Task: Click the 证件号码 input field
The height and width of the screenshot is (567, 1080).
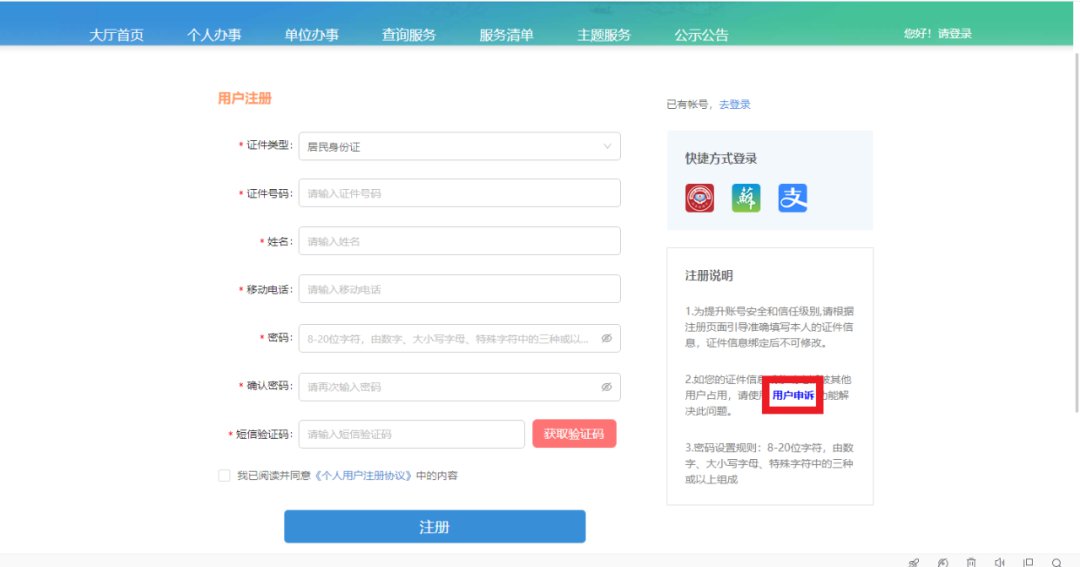Action: click(x=459, y=193)
